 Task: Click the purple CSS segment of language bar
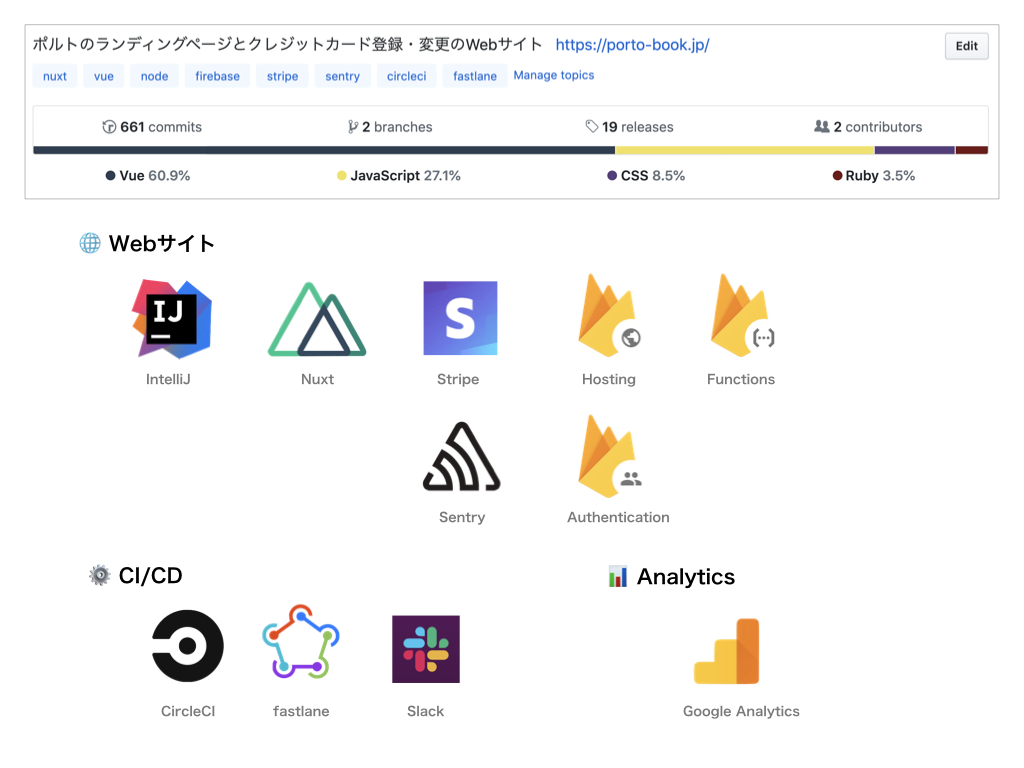point(915,150)
